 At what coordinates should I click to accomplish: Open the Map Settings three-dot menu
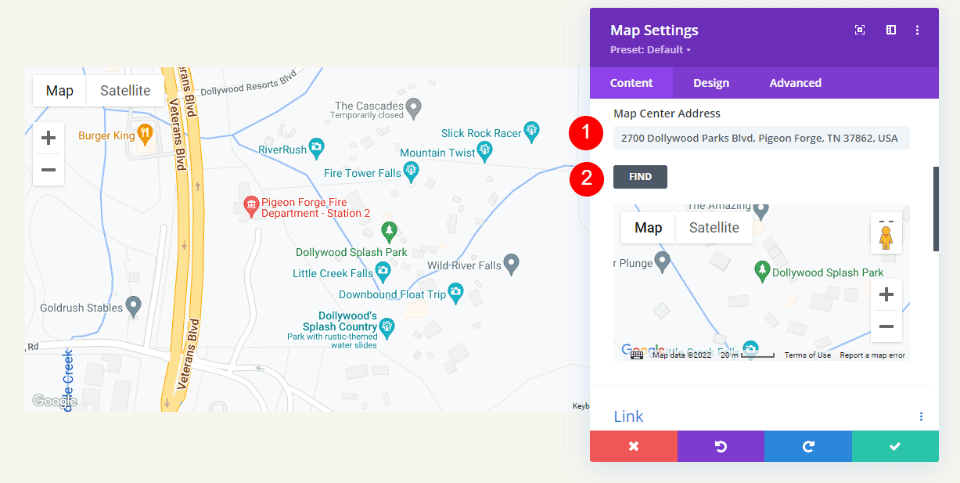917,30
